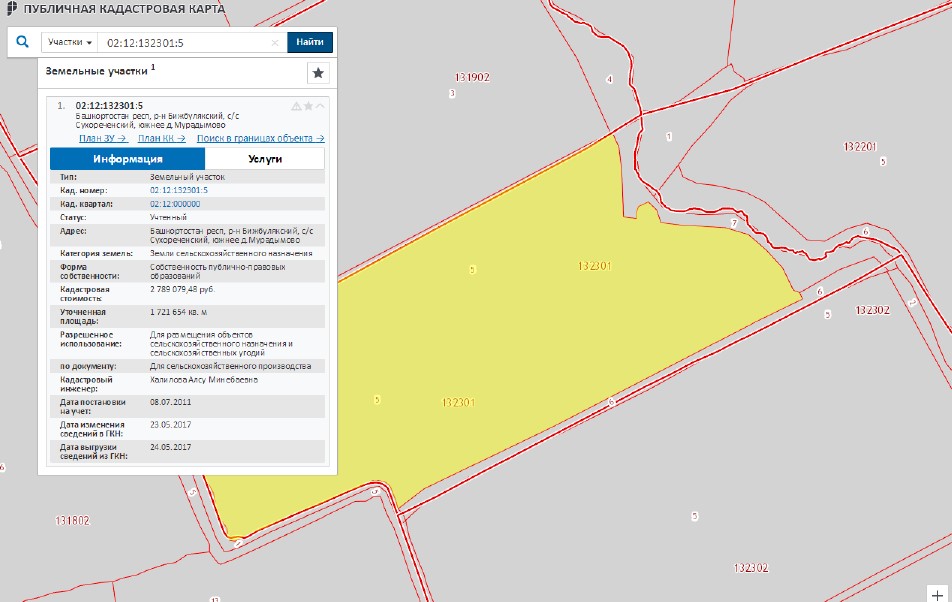Clear the search field with the X
Viewport: 952px width, 602px height.
point(275,43)
